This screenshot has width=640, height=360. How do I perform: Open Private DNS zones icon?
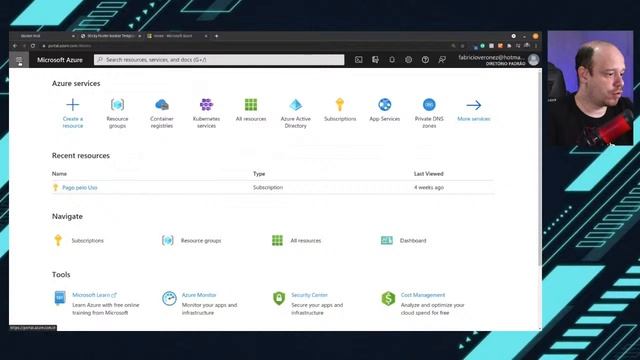[x=429, y=105]
